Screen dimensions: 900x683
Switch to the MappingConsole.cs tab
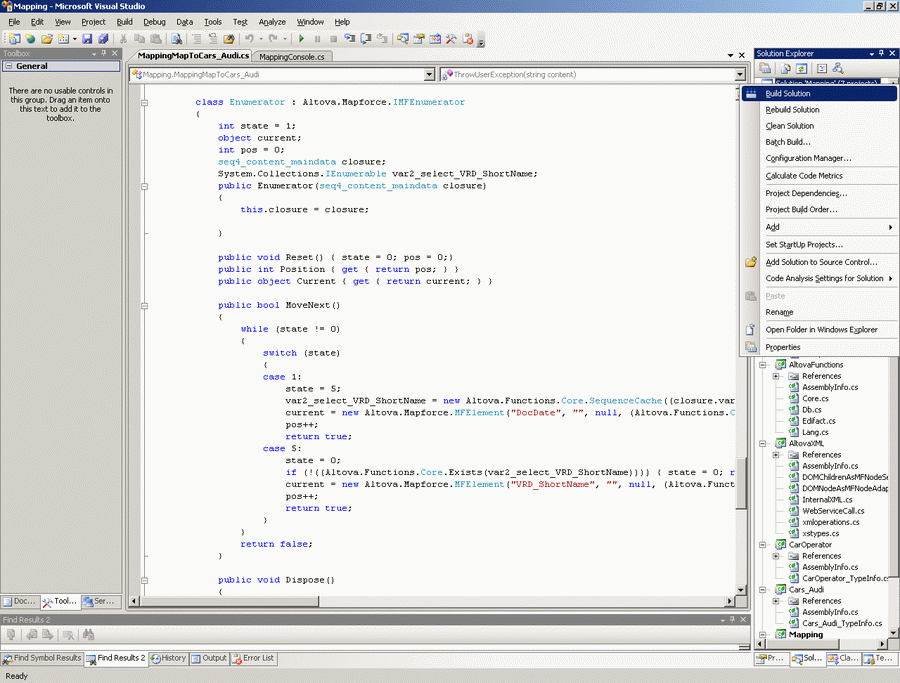point(292,57)
